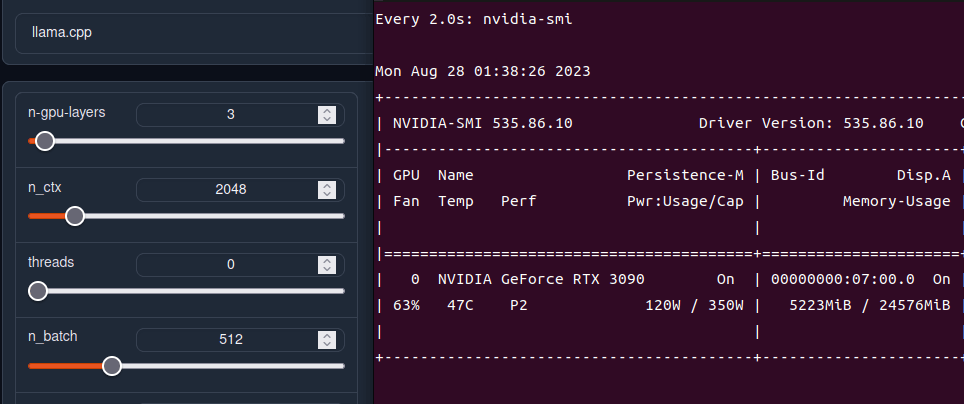The image size is (964, 404).
Task: Click the '47C' temperature value
Action: (x=460, y=306)
